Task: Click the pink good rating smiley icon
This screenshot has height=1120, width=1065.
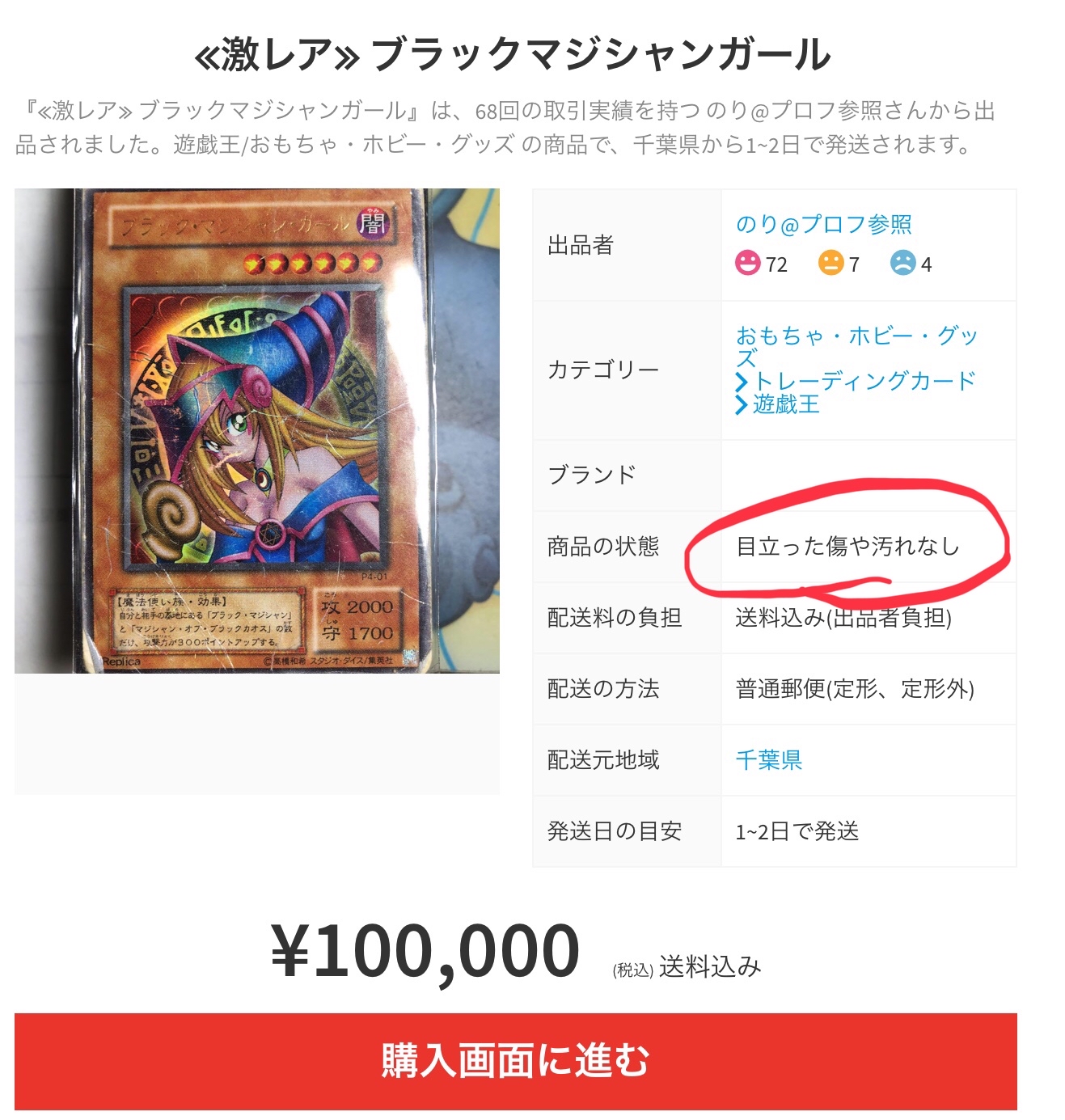Action: 748,263
